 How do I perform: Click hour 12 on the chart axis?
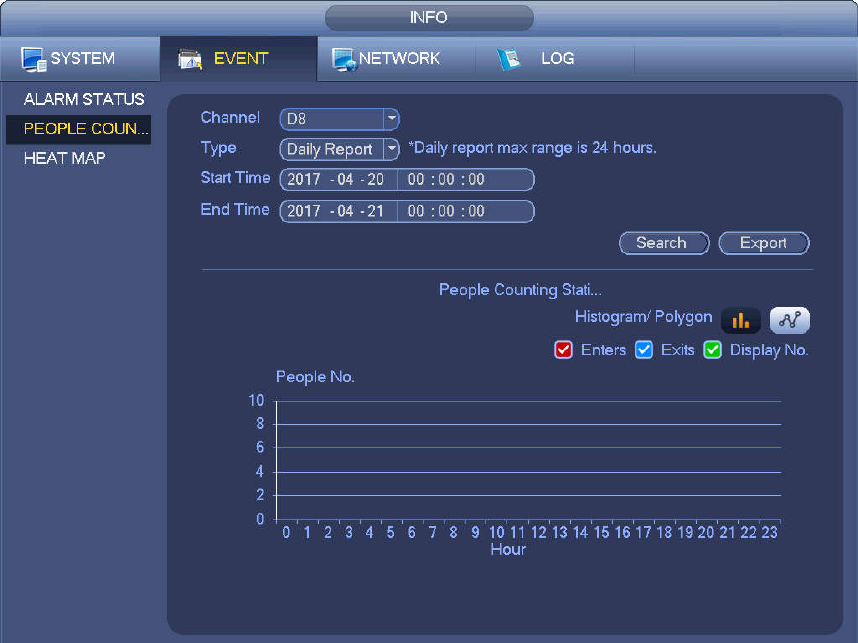coord(538,532)
